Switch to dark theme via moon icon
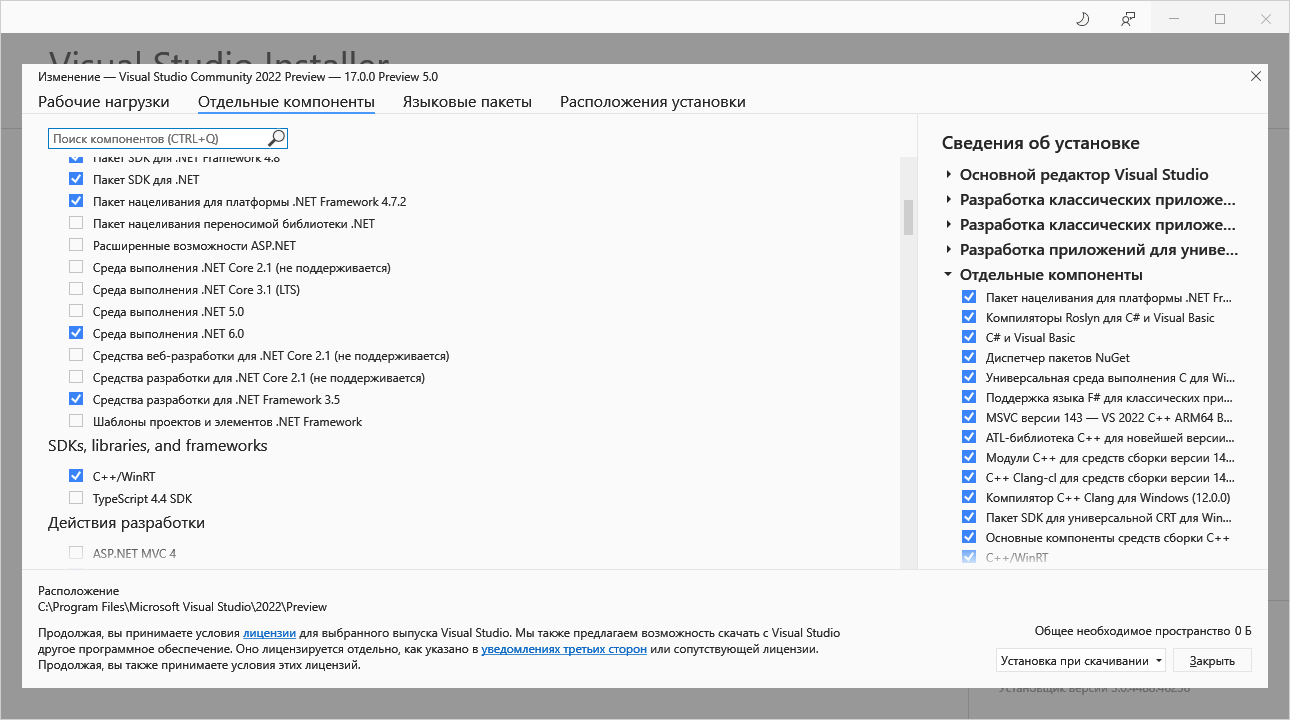Screen dimensions: 1290x720 pos(1082,18)
